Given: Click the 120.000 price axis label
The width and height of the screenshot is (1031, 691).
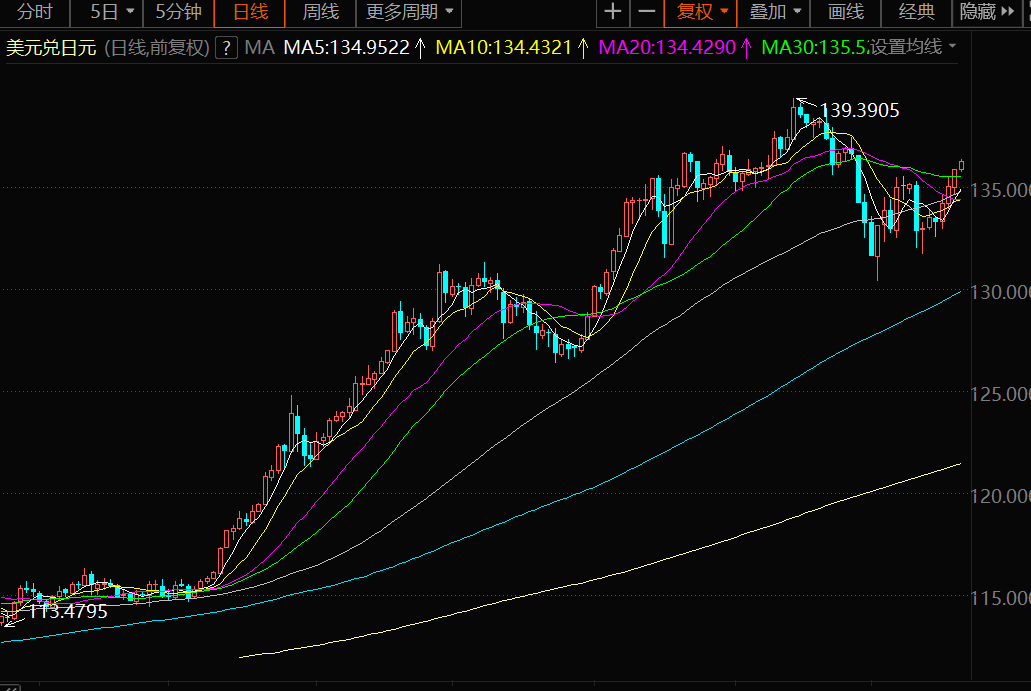Looking at the screenshot, I should 1001,496.
